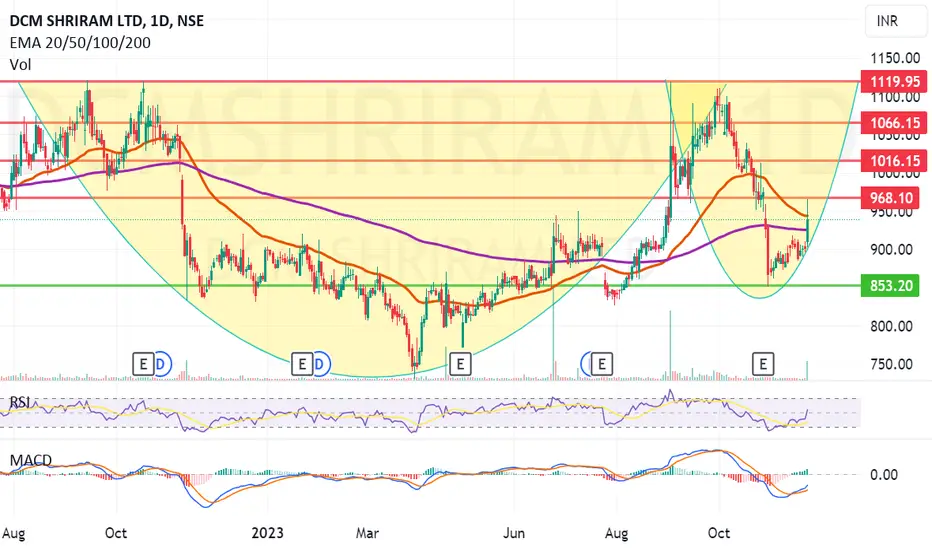
Task: Select the 1066.15 price level label
Action: pyautogui.click(x=893, y=123)
